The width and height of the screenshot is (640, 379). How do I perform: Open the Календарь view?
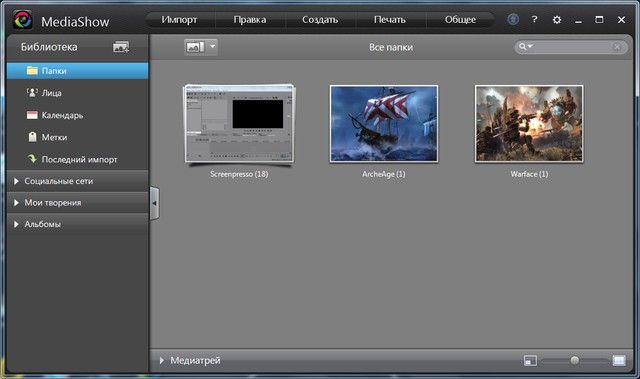78,115
